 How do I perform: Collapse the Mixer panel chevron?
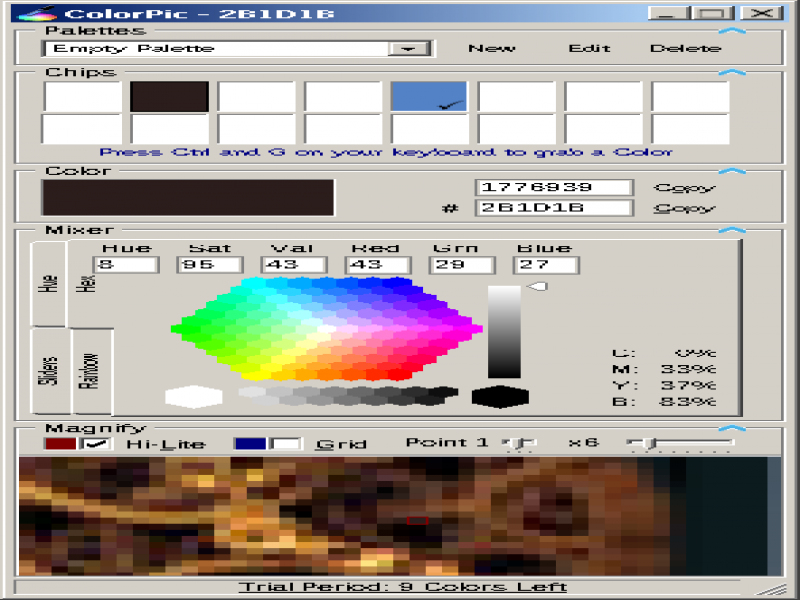pyautogui.click(x=733, y=230)
